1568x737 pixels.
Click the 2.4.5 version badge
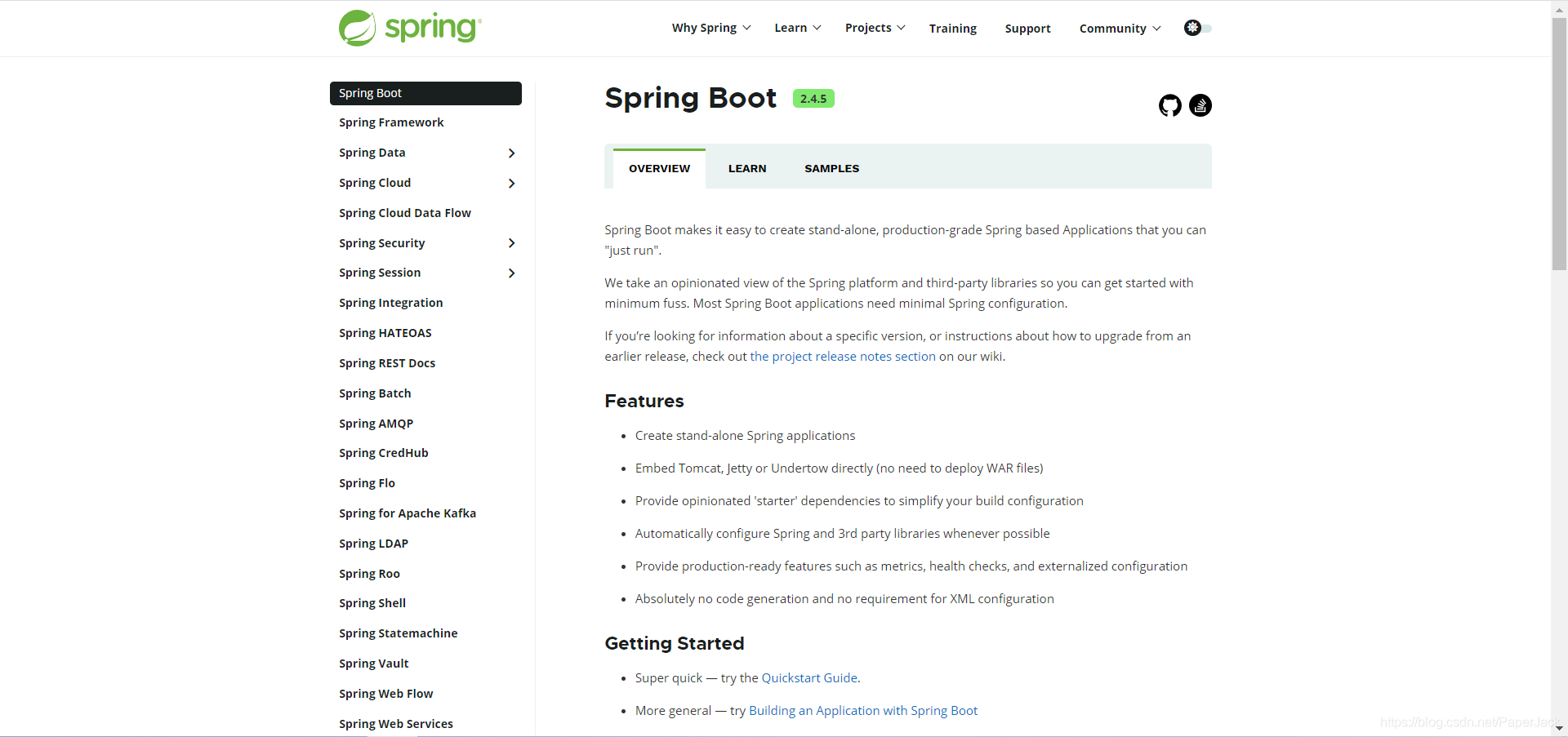click(813, 99)
